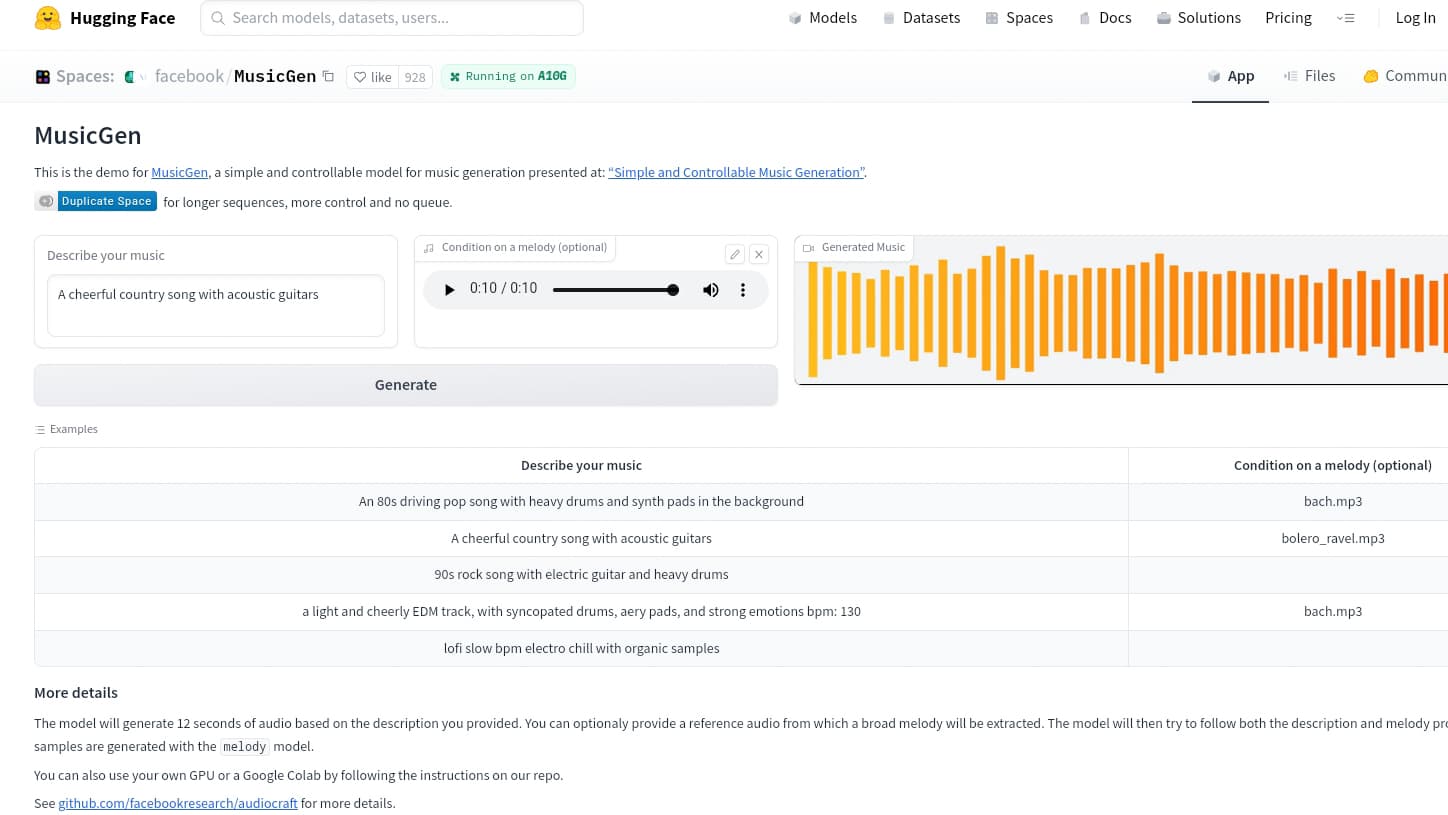Open the Spaces menu item
Image resolution: width=1448 pixels, height=815 pixels.
point(1019,18)
